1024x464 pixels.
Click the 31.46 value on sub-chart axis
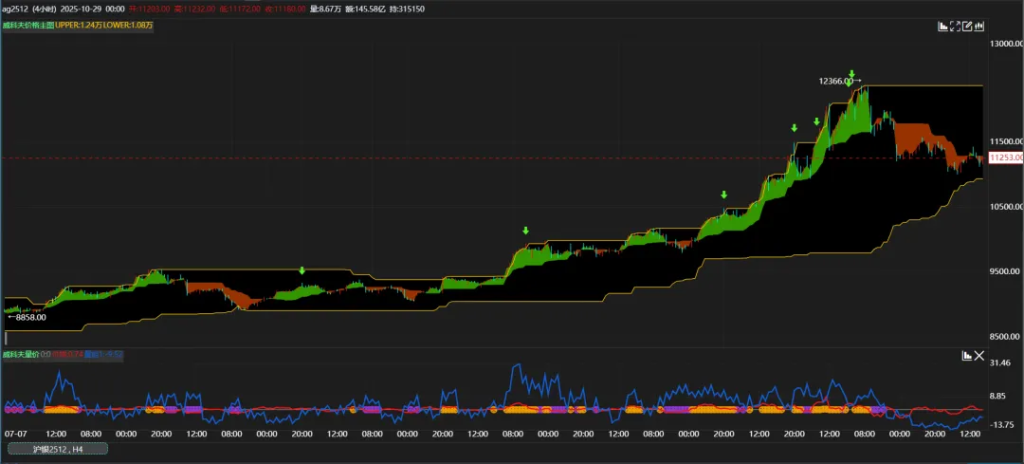coord(1001,363)
